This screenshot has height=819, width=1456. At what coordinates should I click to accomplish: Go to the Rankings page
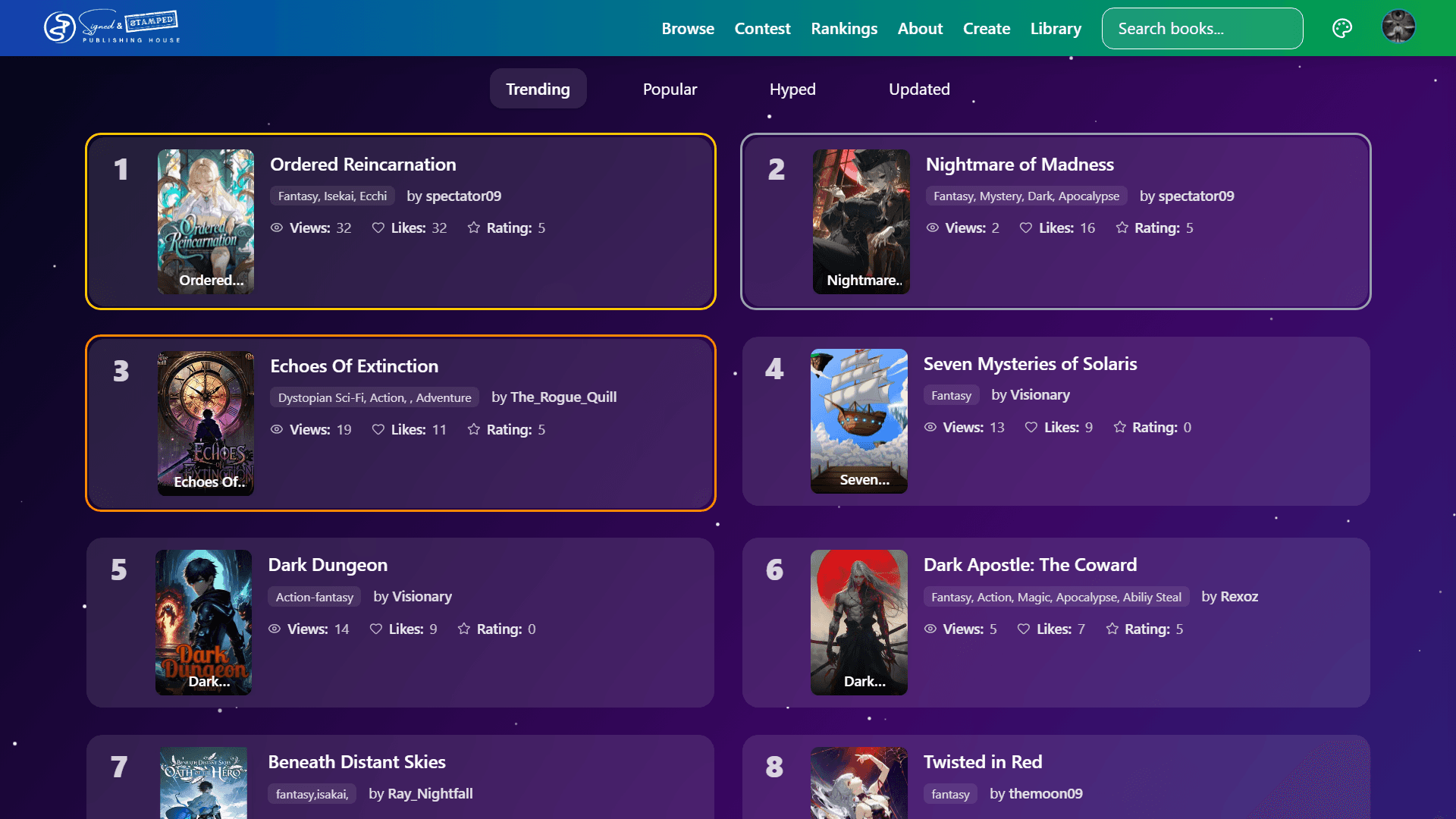point(844,29)
